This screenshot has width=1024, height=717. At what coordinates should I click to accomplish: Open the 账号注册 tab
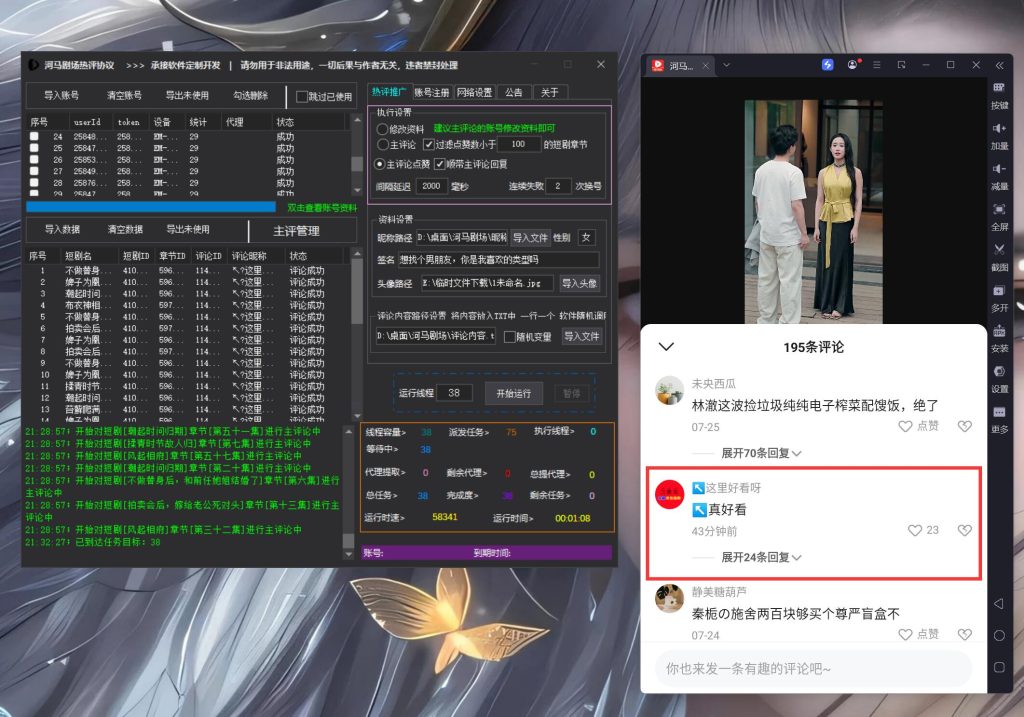coord(432,90)
